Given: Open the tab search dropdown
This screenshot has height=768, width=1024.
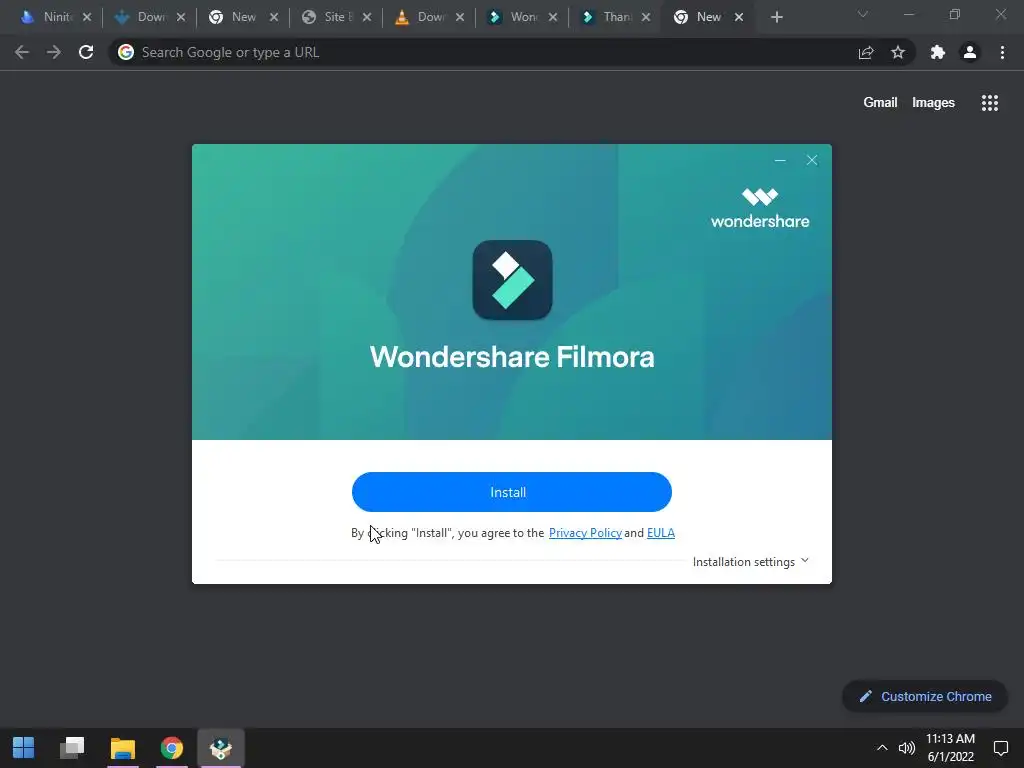Looking at the screenshot, I should tap(863, 14).
